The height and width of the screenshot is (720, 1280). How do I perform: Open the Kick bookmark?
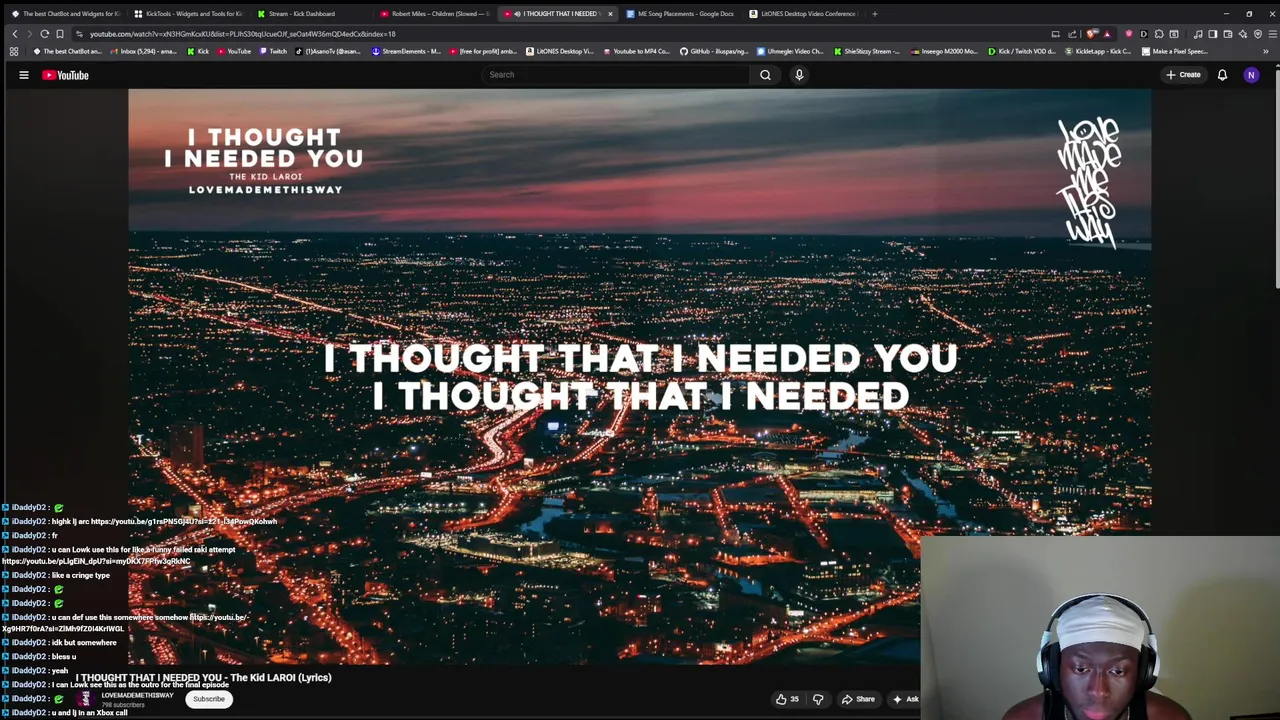(x=198, y=51)
